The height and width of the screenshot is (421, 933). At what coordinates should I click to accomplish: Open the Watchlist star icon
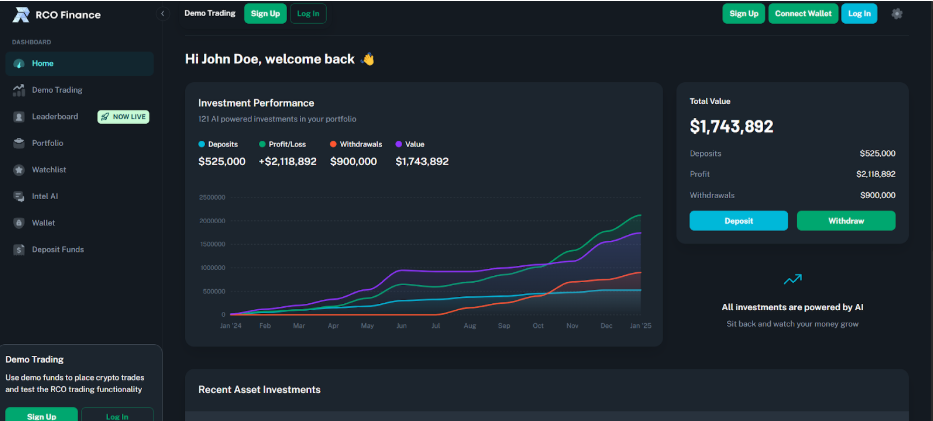click(19, 170)
